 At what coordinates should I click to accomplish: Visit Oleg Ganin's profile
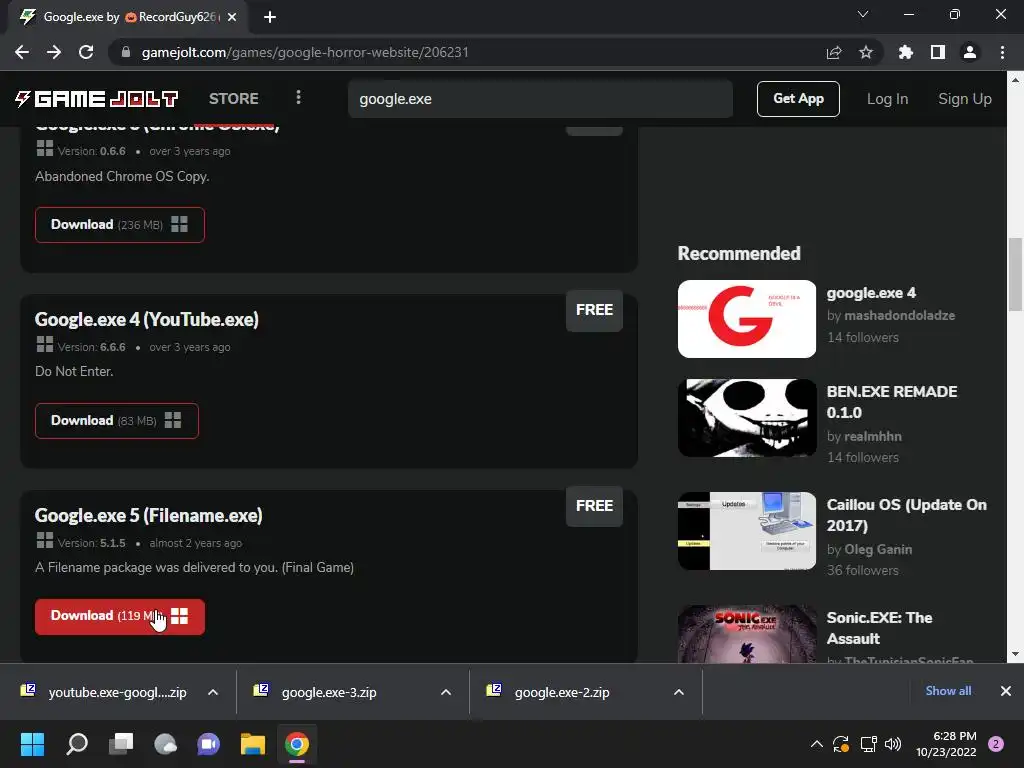coord(878,549)
